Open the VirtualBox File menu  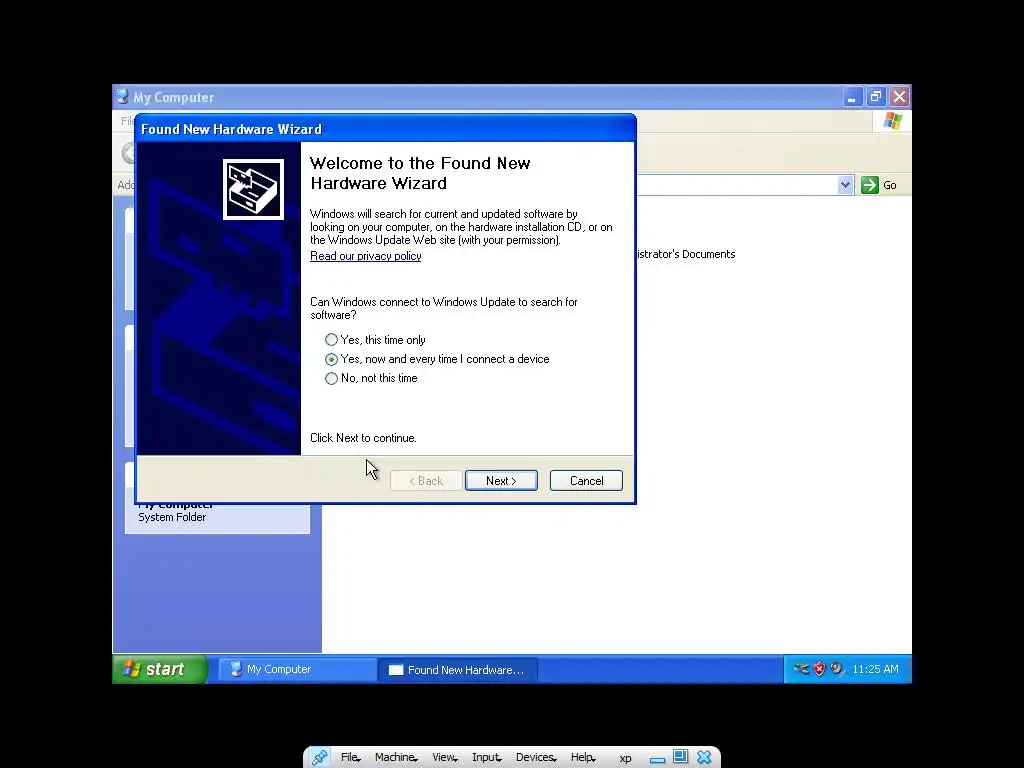pos(350,758)
